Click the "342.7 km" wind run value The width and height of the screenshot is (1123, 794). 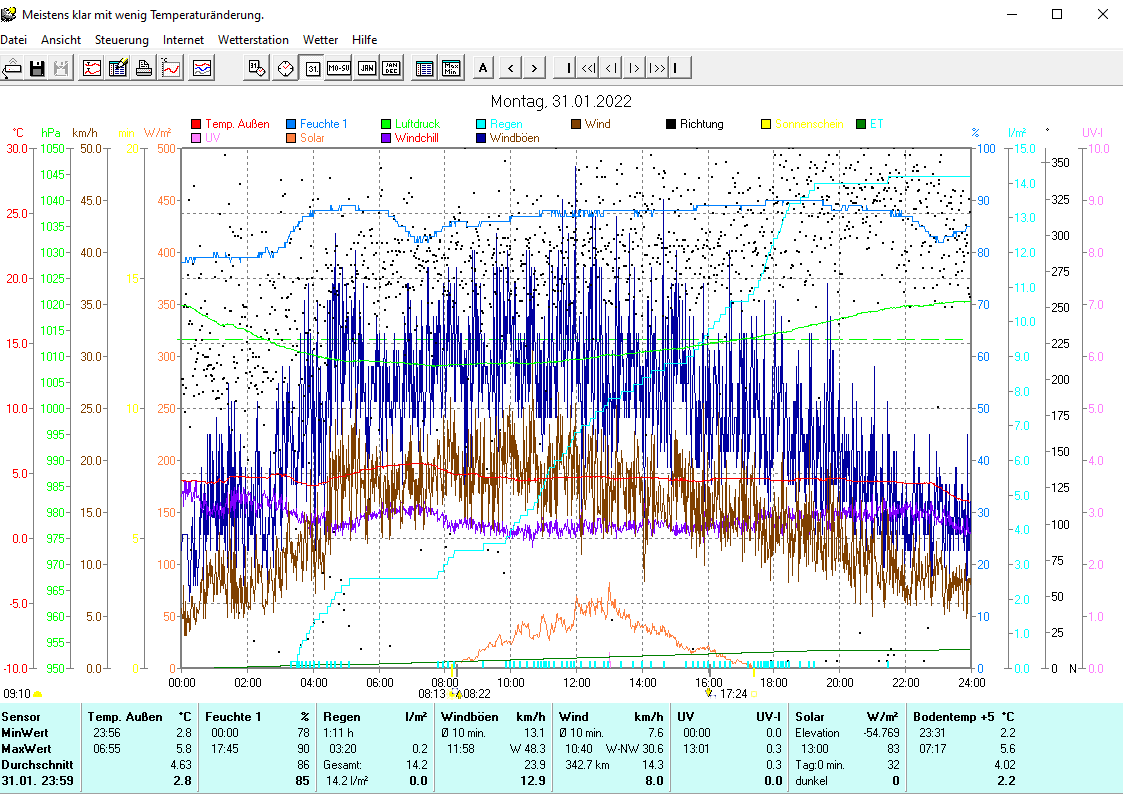[x=587, y=765]
